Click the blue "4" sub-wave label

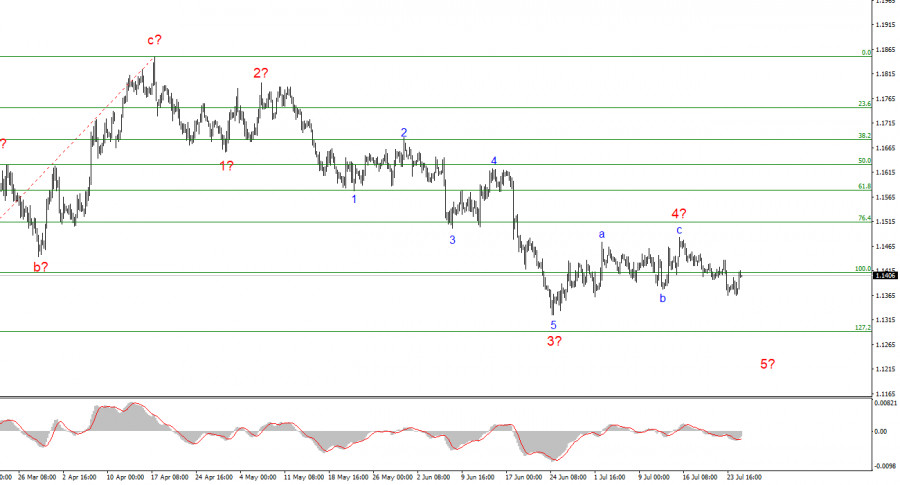click(494, 161)
